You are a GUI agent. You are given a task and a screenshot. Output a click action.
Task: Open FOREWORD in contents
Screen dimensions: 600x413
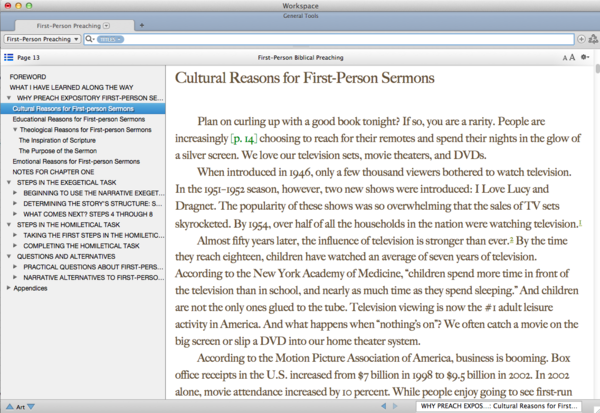[28, 77]
